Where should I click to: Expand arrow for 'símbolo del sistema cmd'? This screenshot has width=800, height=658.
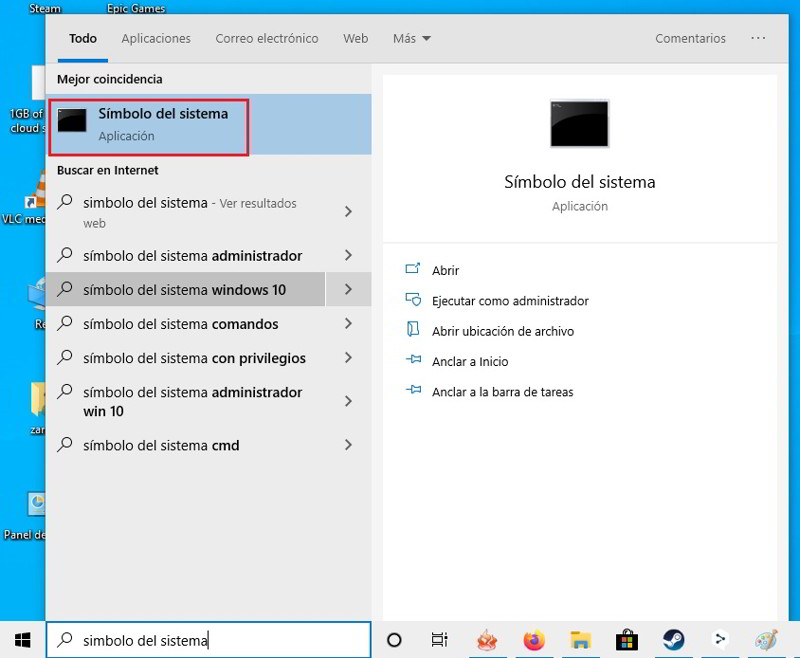348,445
